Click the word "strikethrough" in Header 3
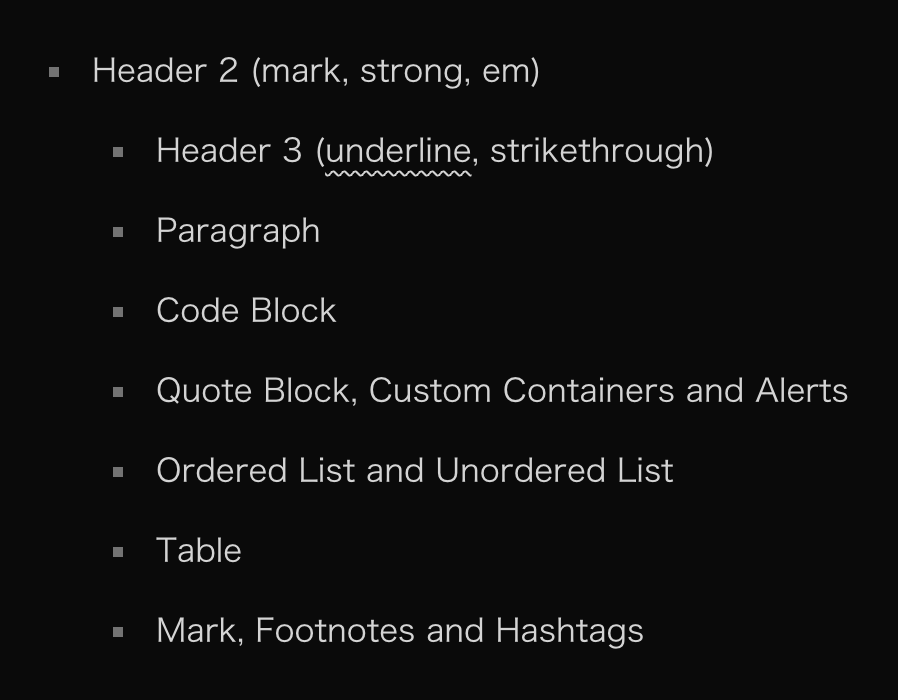 pyautogui.click(x=596, y=151)
